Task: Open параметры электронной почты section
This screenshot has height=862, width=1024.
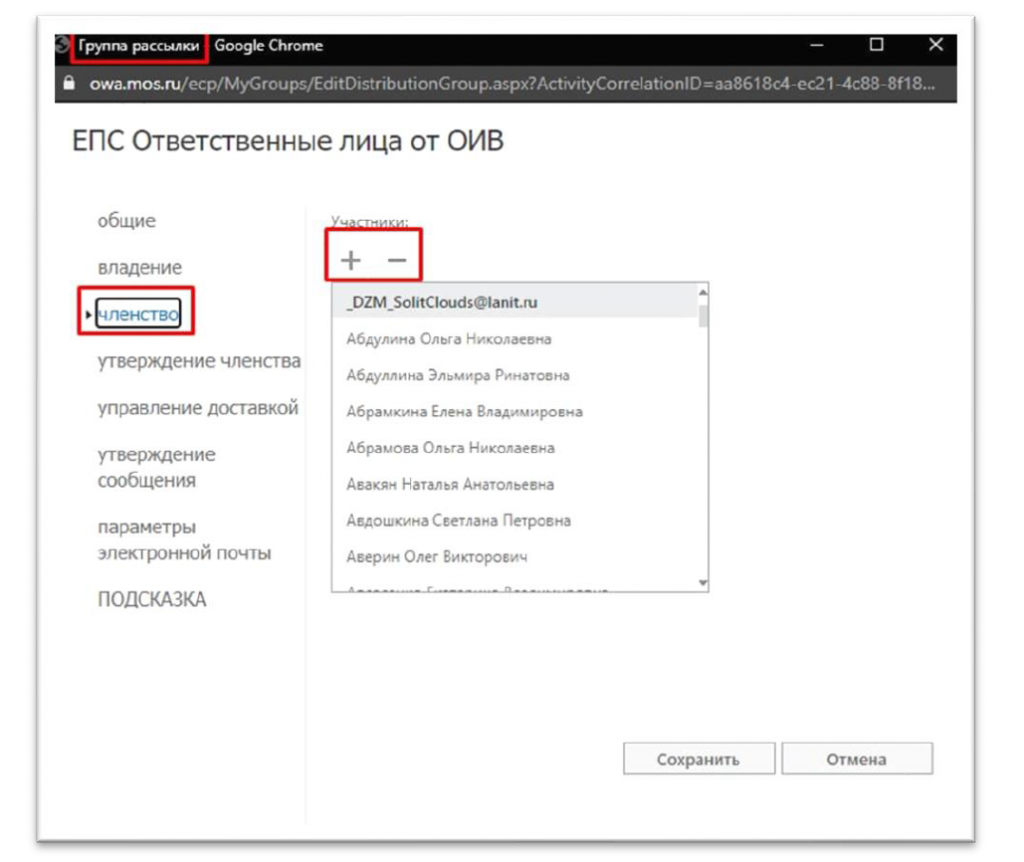Action: click(x=183, y=540)
